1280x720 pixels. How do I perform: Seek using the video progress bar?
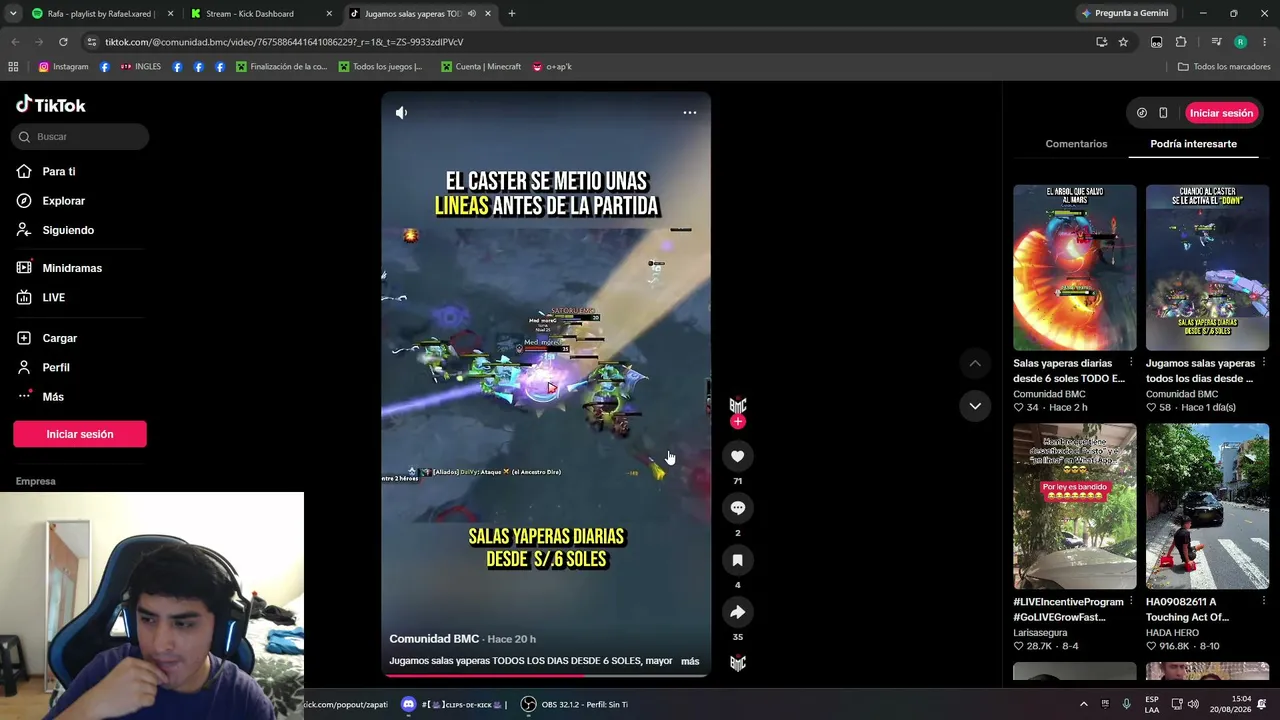546,675
